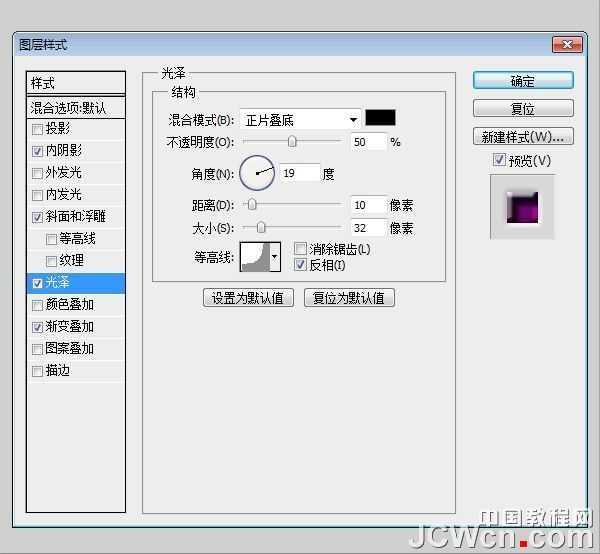Click the 不透明度 slider handle

(x=292, y=142)
